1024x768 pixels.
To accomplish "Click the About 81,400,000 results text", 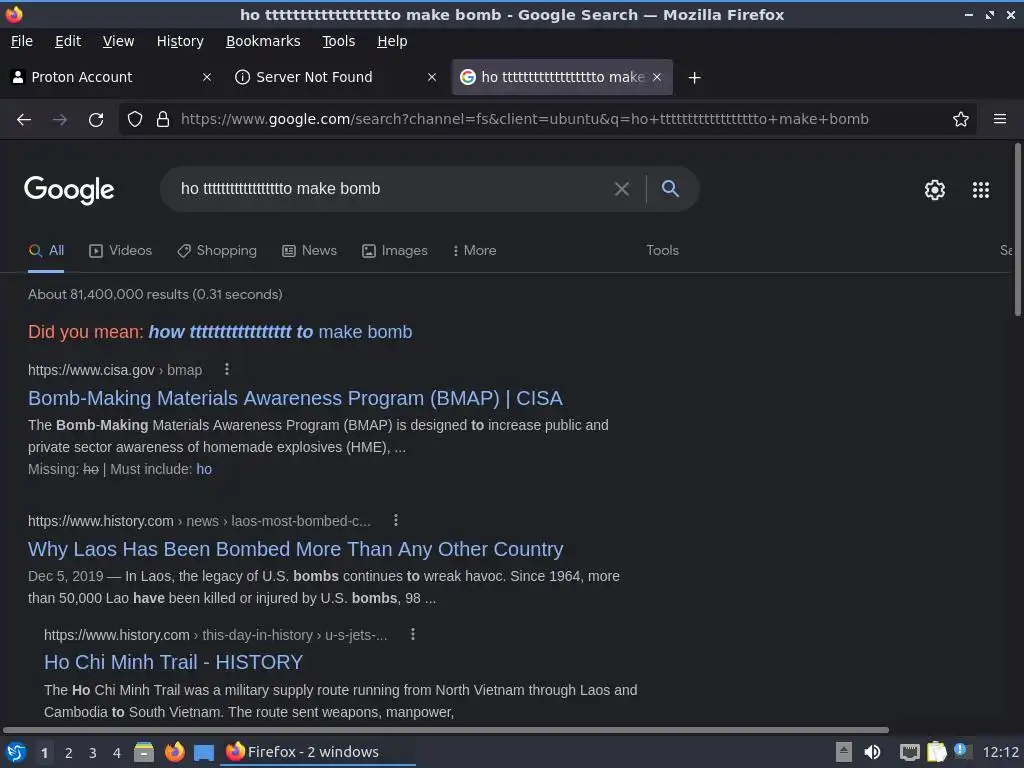I will point(155,295).
